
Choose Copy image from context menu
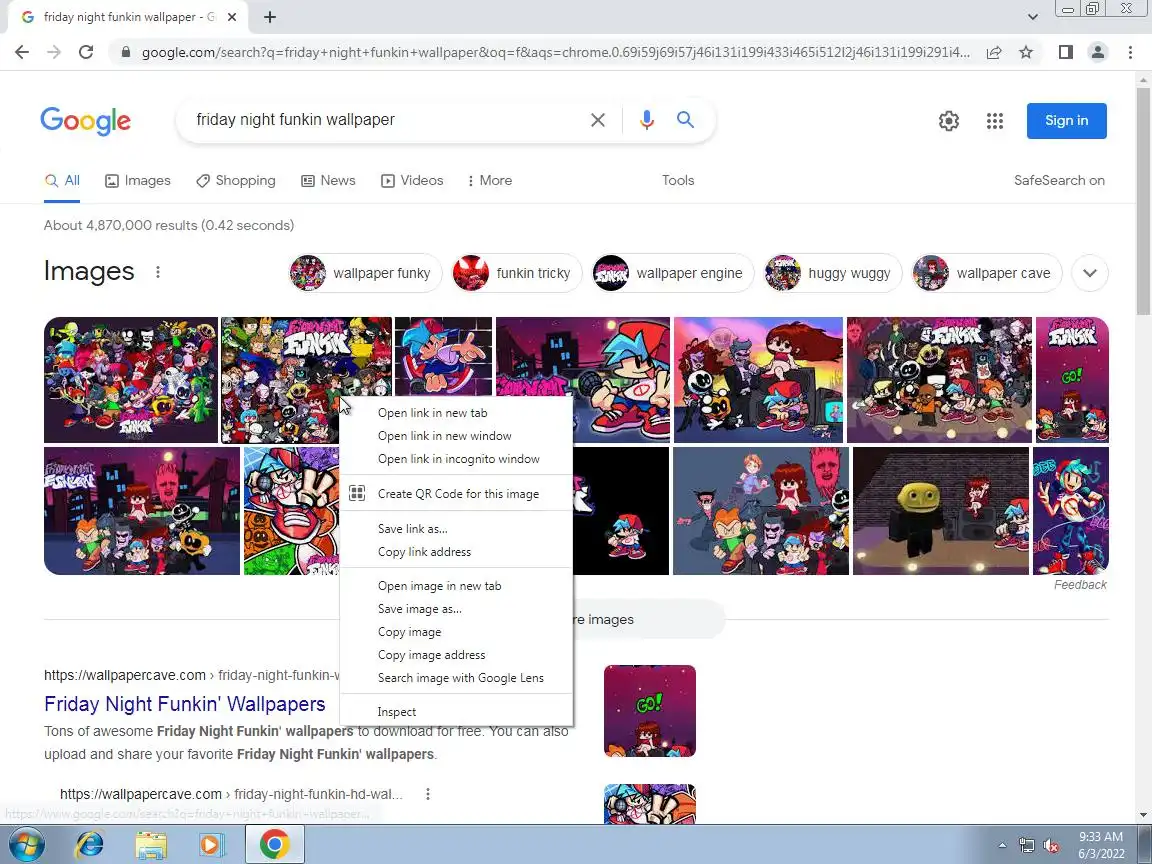456,632
